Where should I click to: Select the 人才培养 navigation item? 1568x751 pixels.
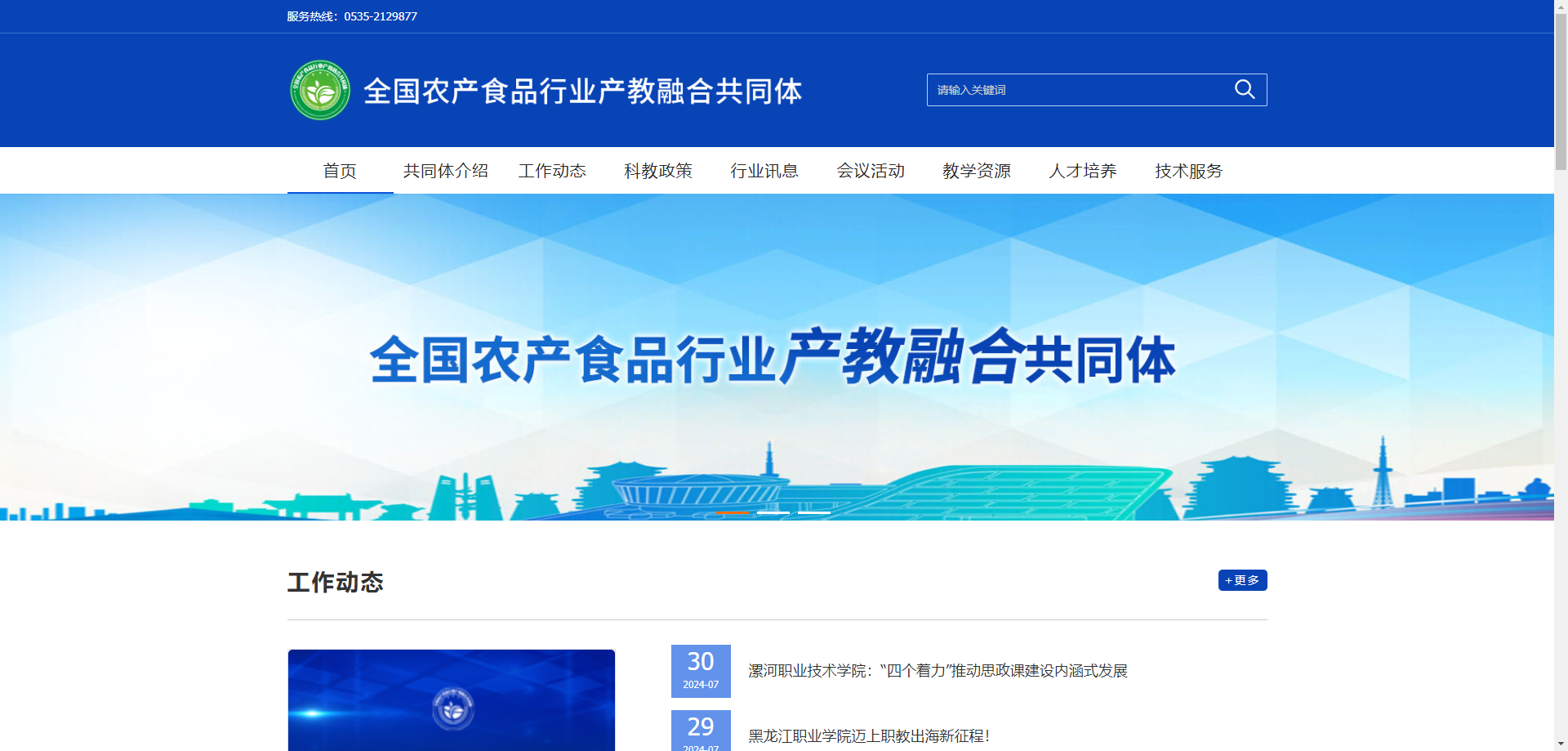[1083, 171]
